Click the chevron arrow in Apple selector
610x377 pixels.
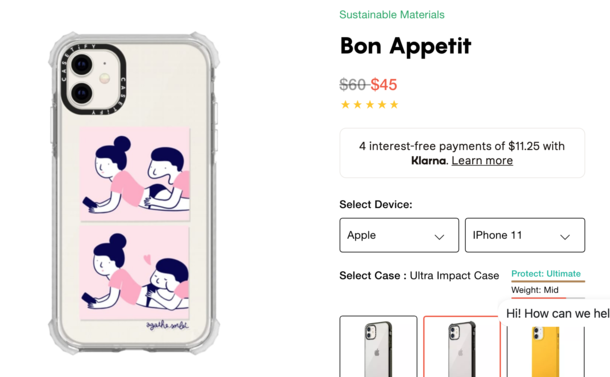pyautogui.click(x=439, y=237)
